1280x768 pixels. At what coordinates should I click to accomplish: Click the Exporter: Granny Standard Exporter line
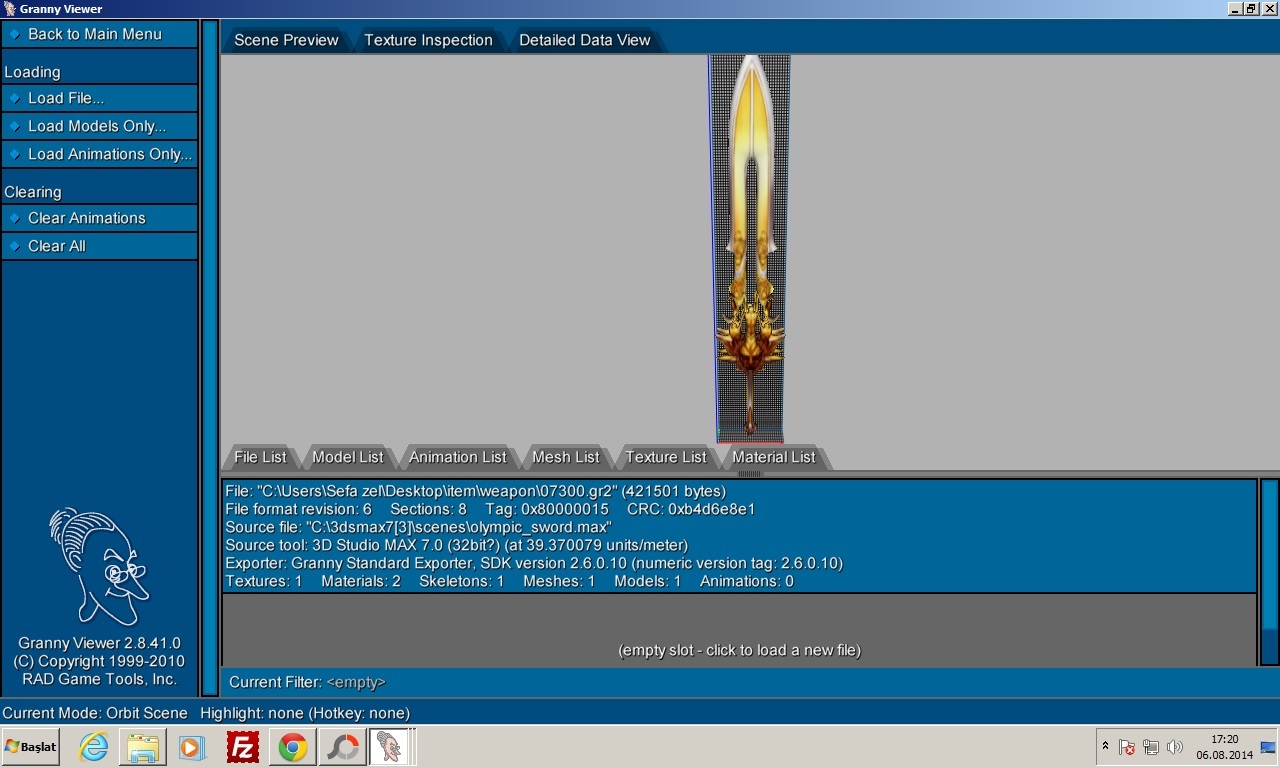click(x=534, y=563)
